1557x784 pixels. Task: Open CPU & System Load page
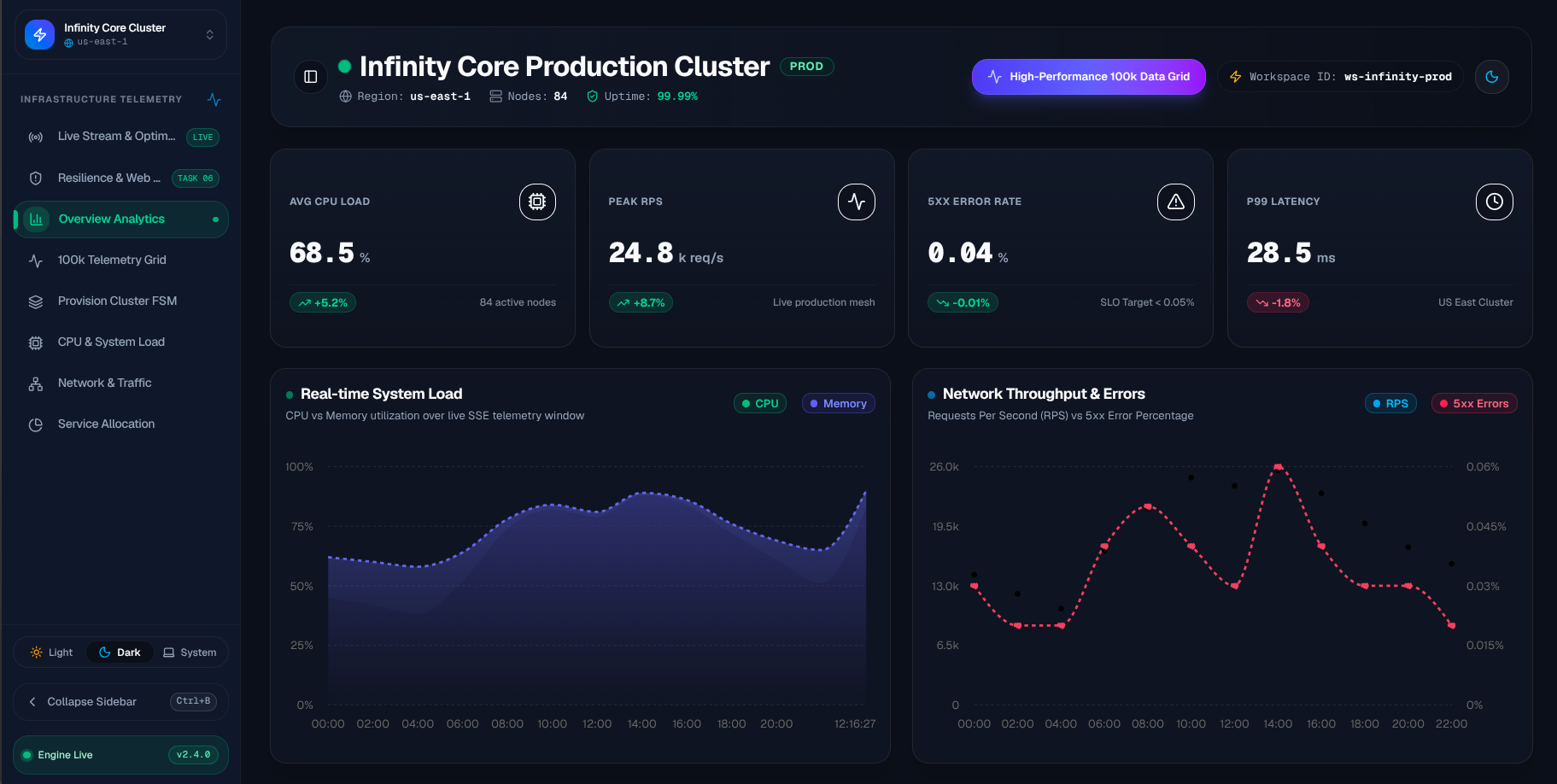120,342
